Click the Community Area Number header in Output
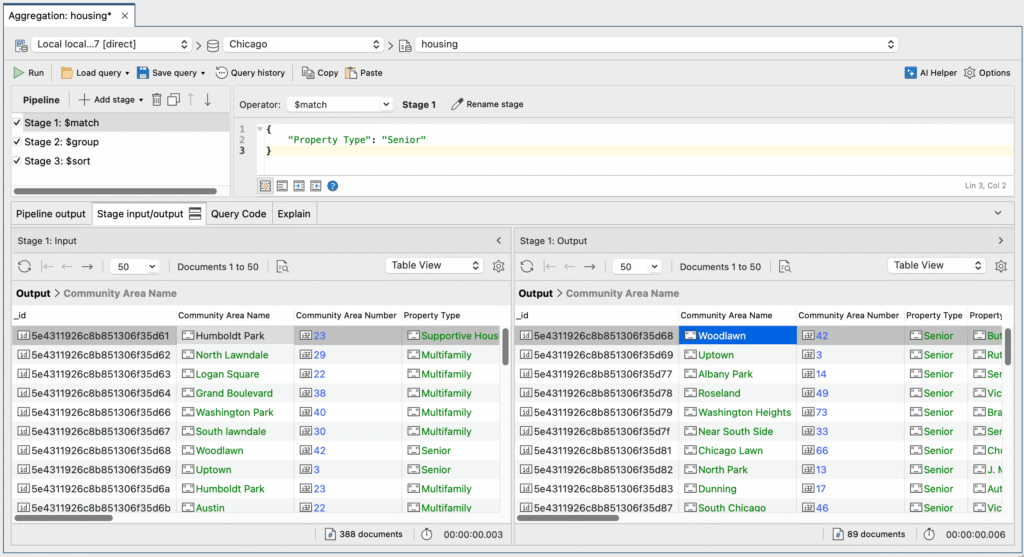This screenshot has height=557, width=1024. click(848, 315)
